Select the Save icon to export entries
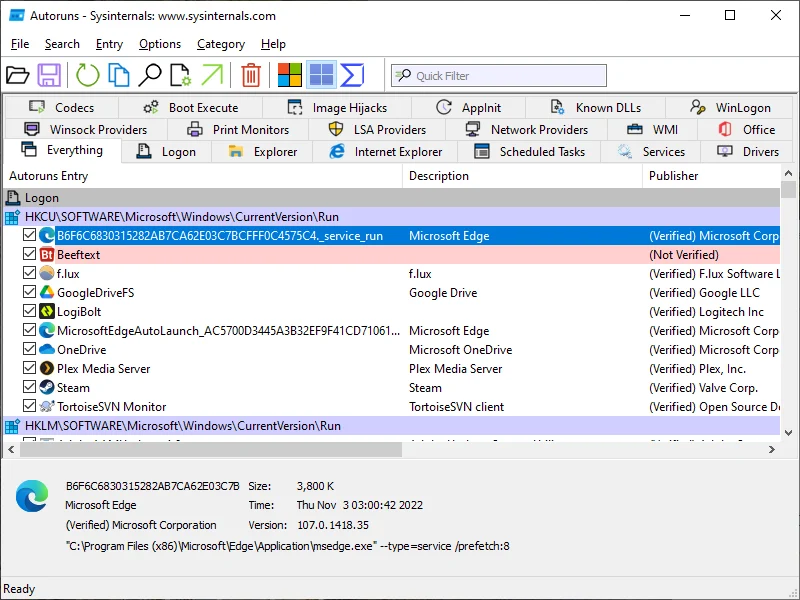Screen dimensions: 800x600 point(48,75)
